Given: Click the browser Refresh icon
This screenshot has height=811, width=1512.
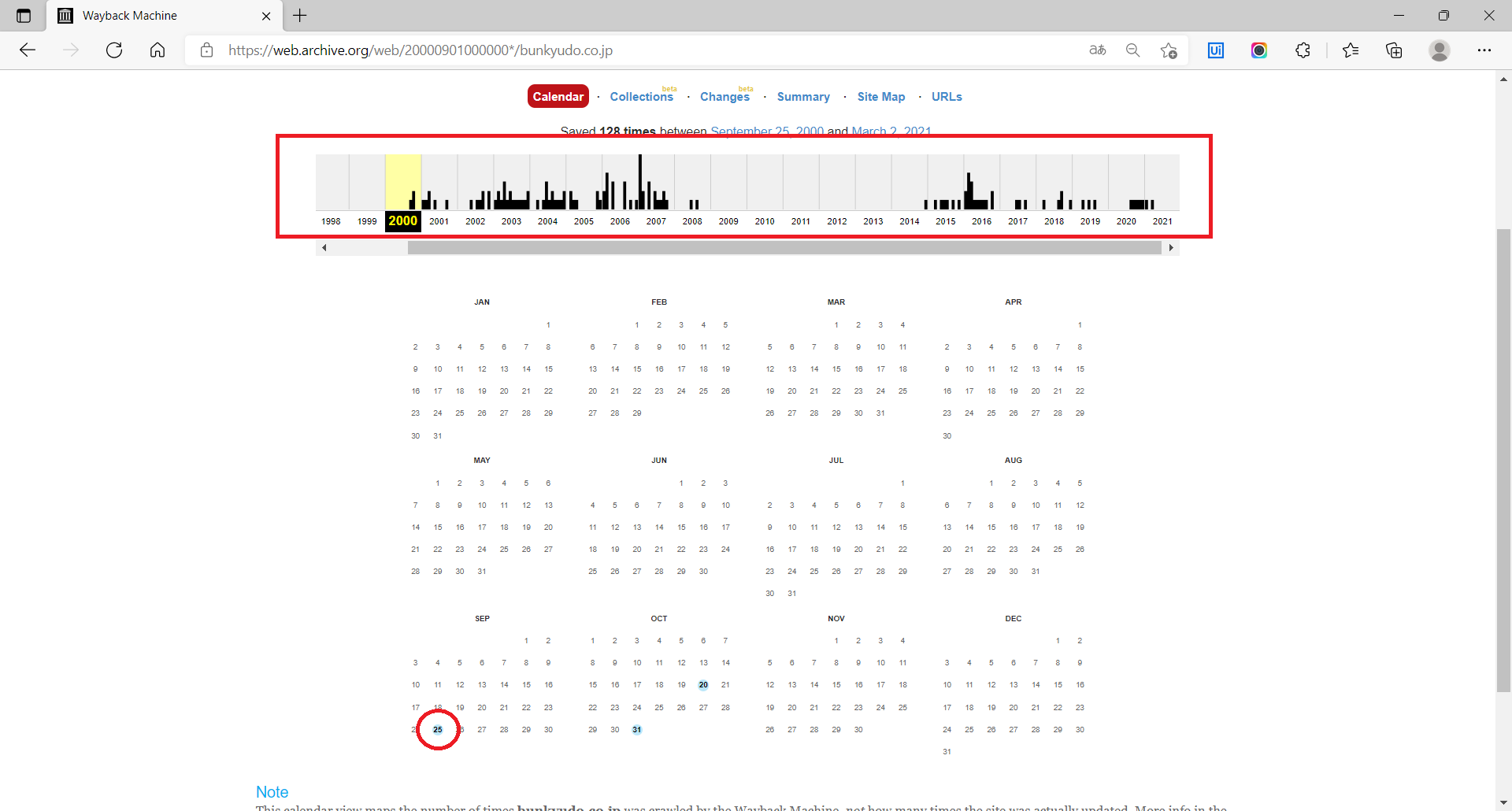Looking at the screenshot, I should point(114,50).
